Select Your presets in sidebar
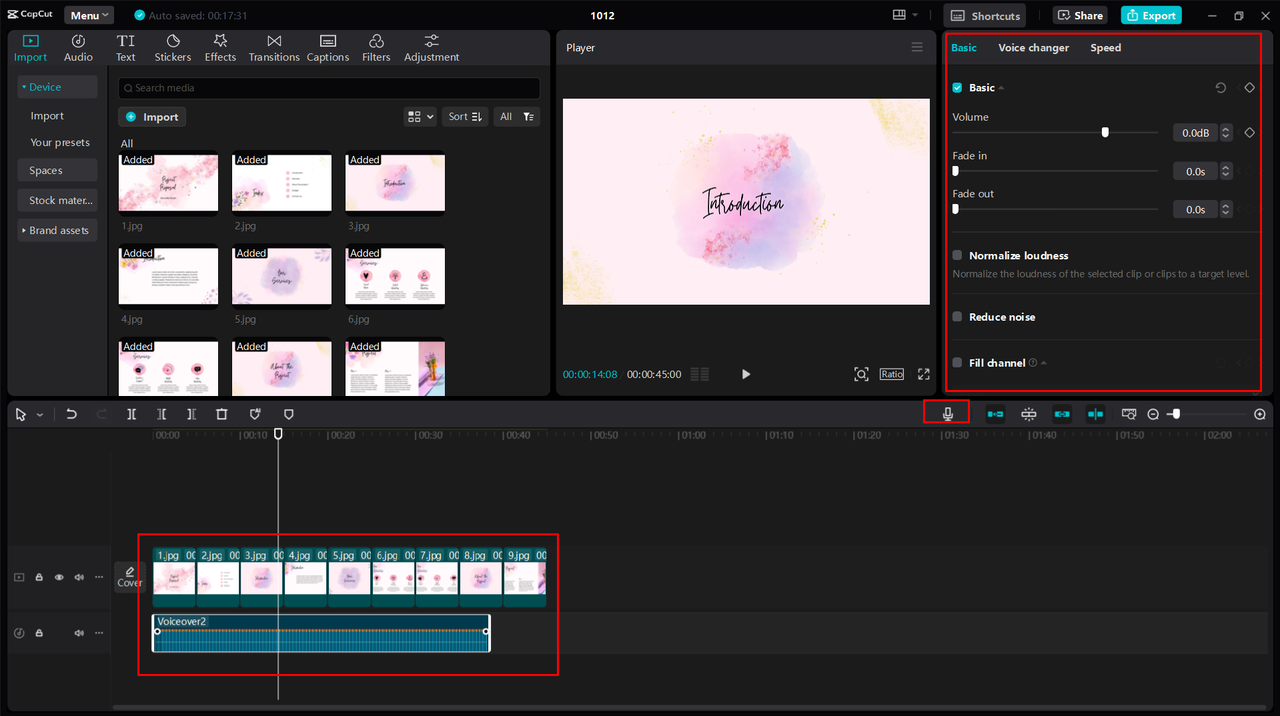Image resolution: width=1280 pixels, height=716 pixels. (x=60, y=142)
